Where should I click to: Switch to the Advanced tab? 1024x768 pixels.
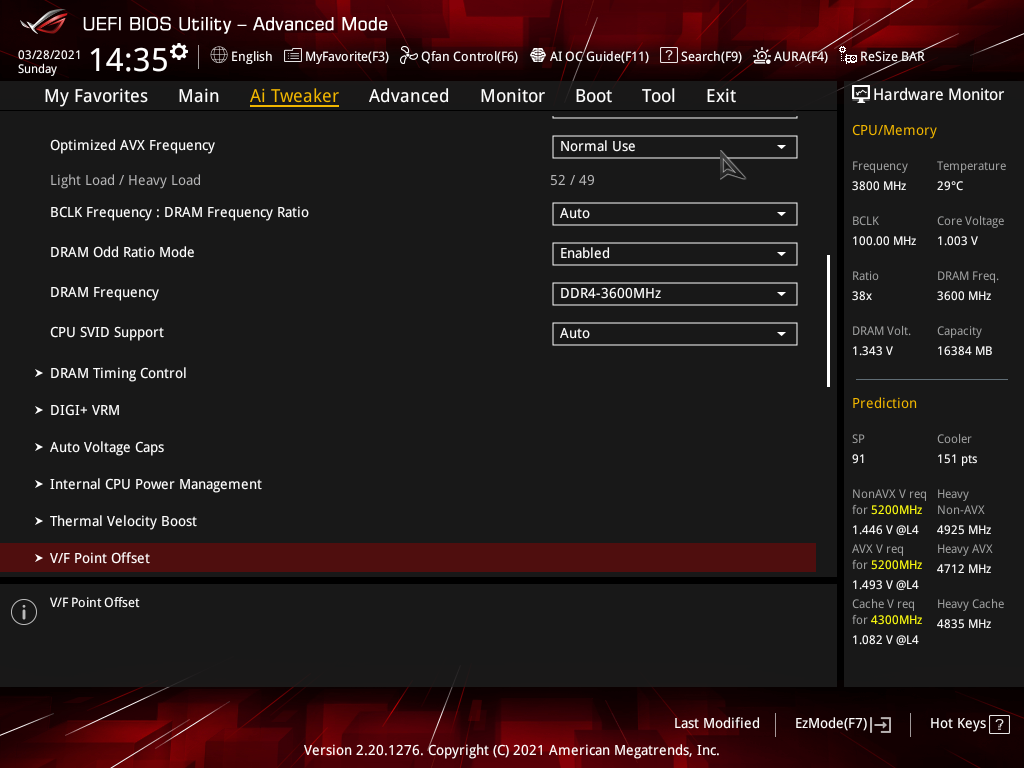tap(409, 96)
